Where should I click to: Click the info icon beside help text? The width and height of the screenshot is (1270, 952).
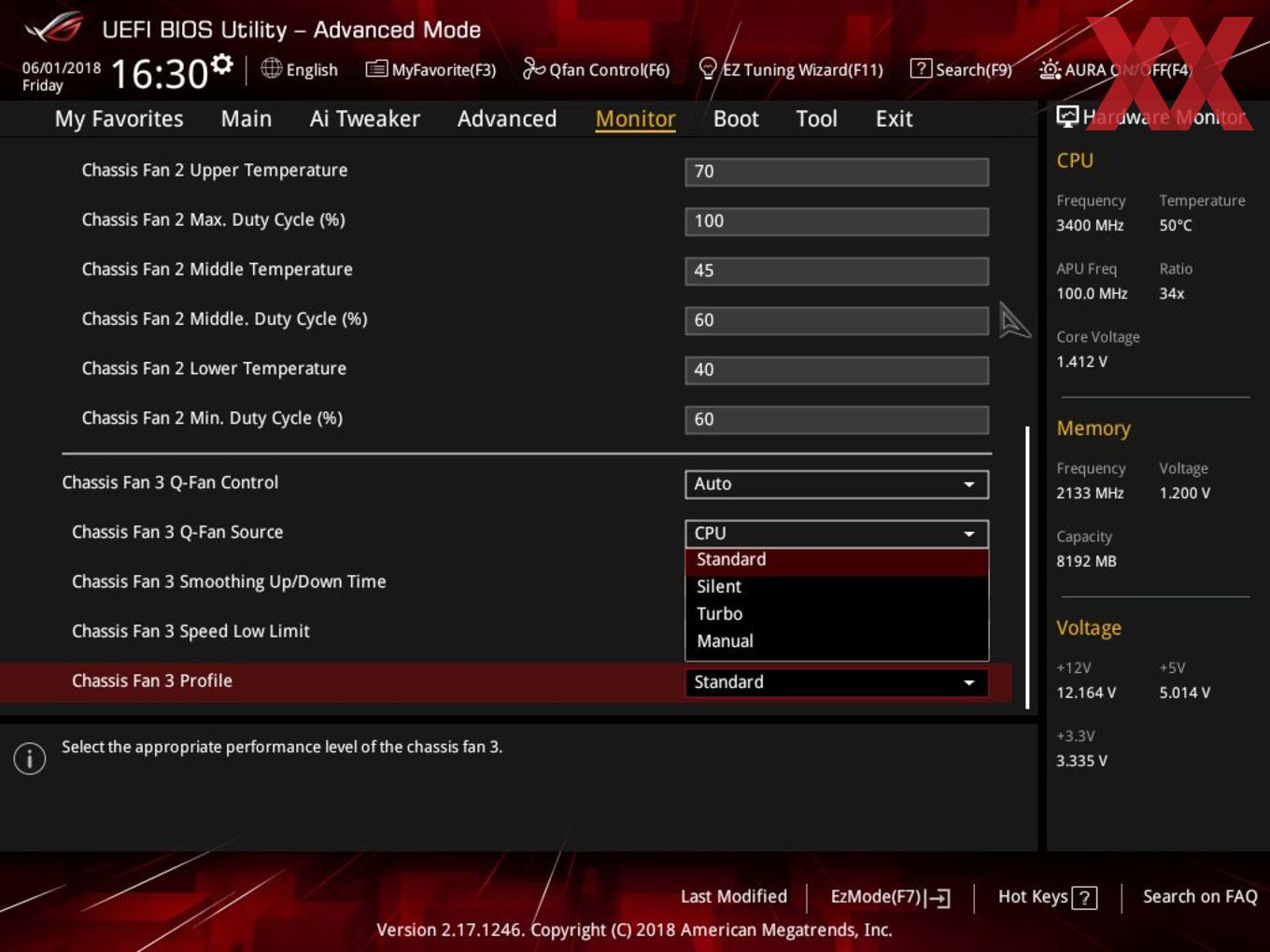(30, 758)
